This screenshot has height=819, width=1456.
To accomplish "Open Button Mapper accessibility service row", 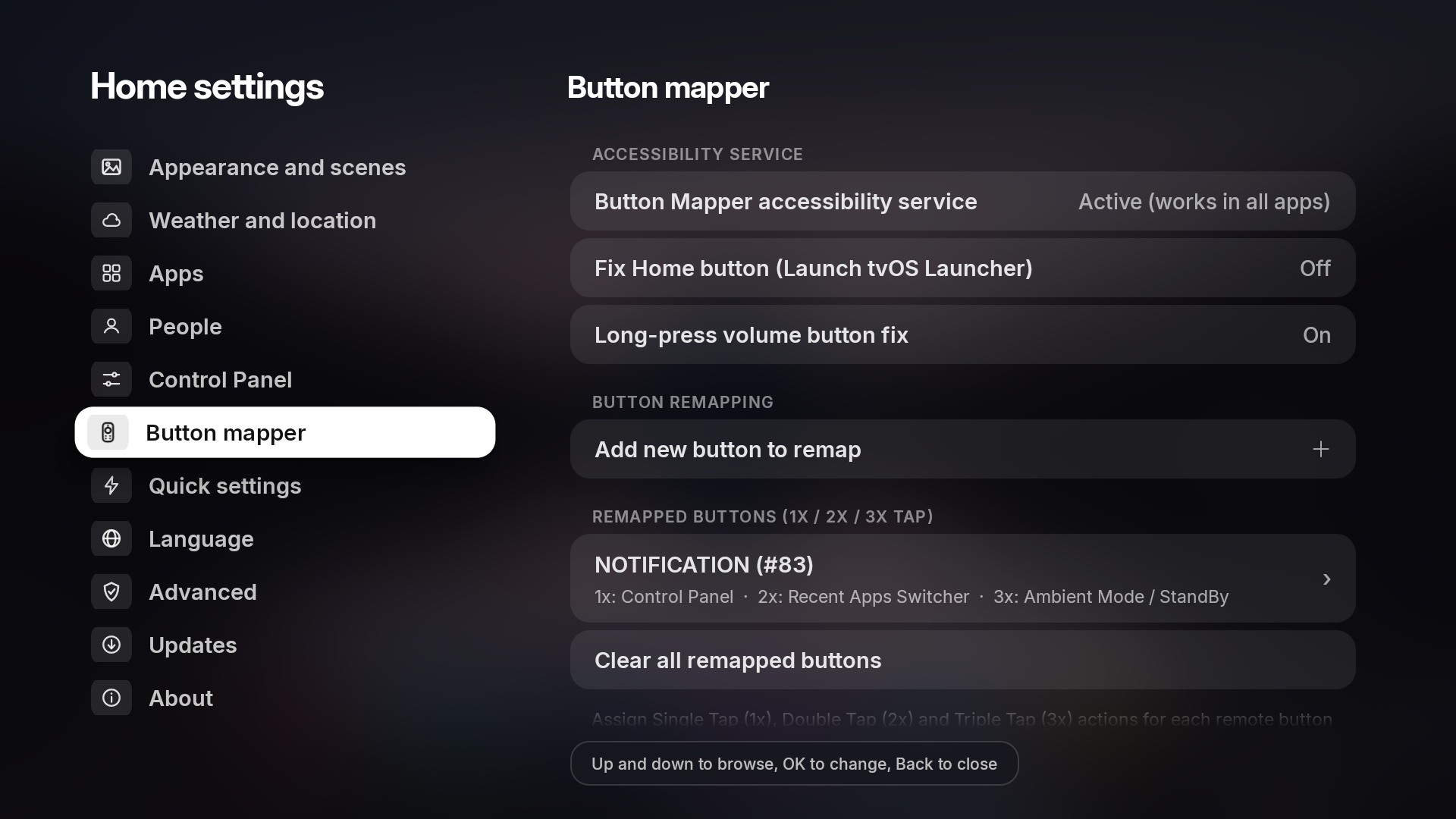I will pyautogui.click(x=962, y=201).
